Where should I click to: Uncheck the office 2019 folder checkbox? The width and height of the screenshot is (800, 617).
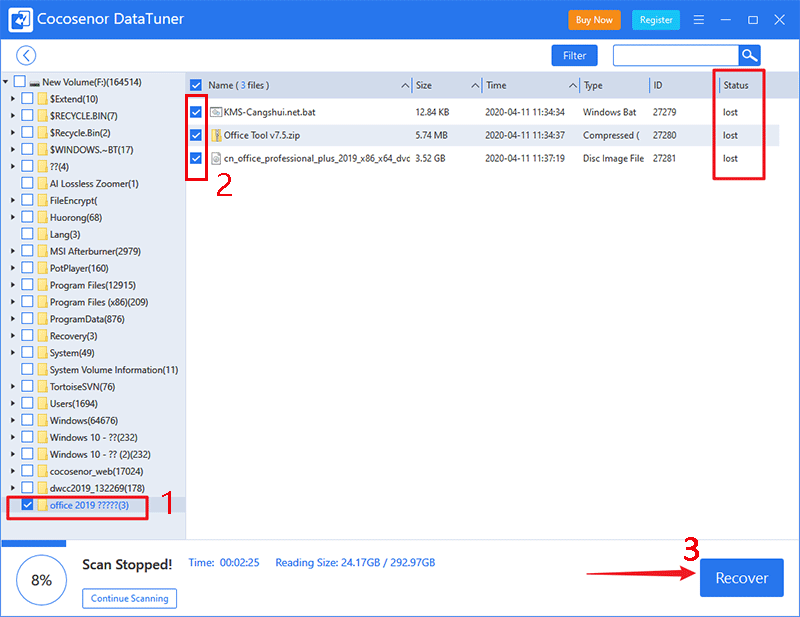pos(28,505)
